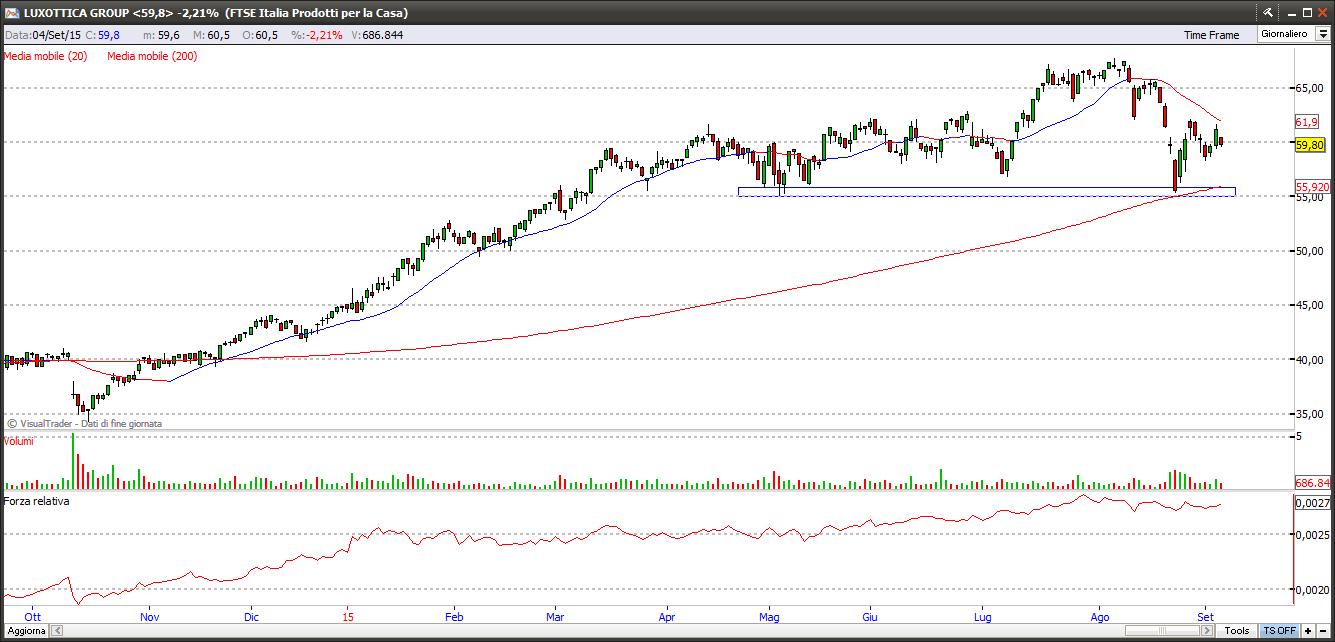Click the Time Frame label
This screenshot has width=1335, height=642.
coord(1211,35)
